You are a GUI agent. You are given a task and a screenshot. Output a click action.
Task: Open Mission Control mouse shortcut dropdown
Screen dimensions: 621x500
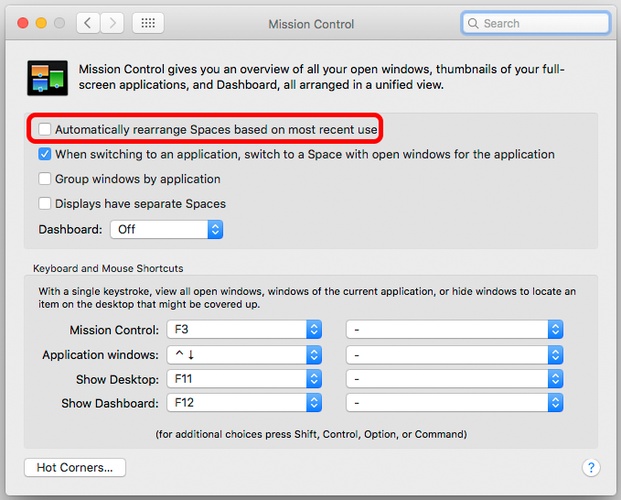point(454,329)
